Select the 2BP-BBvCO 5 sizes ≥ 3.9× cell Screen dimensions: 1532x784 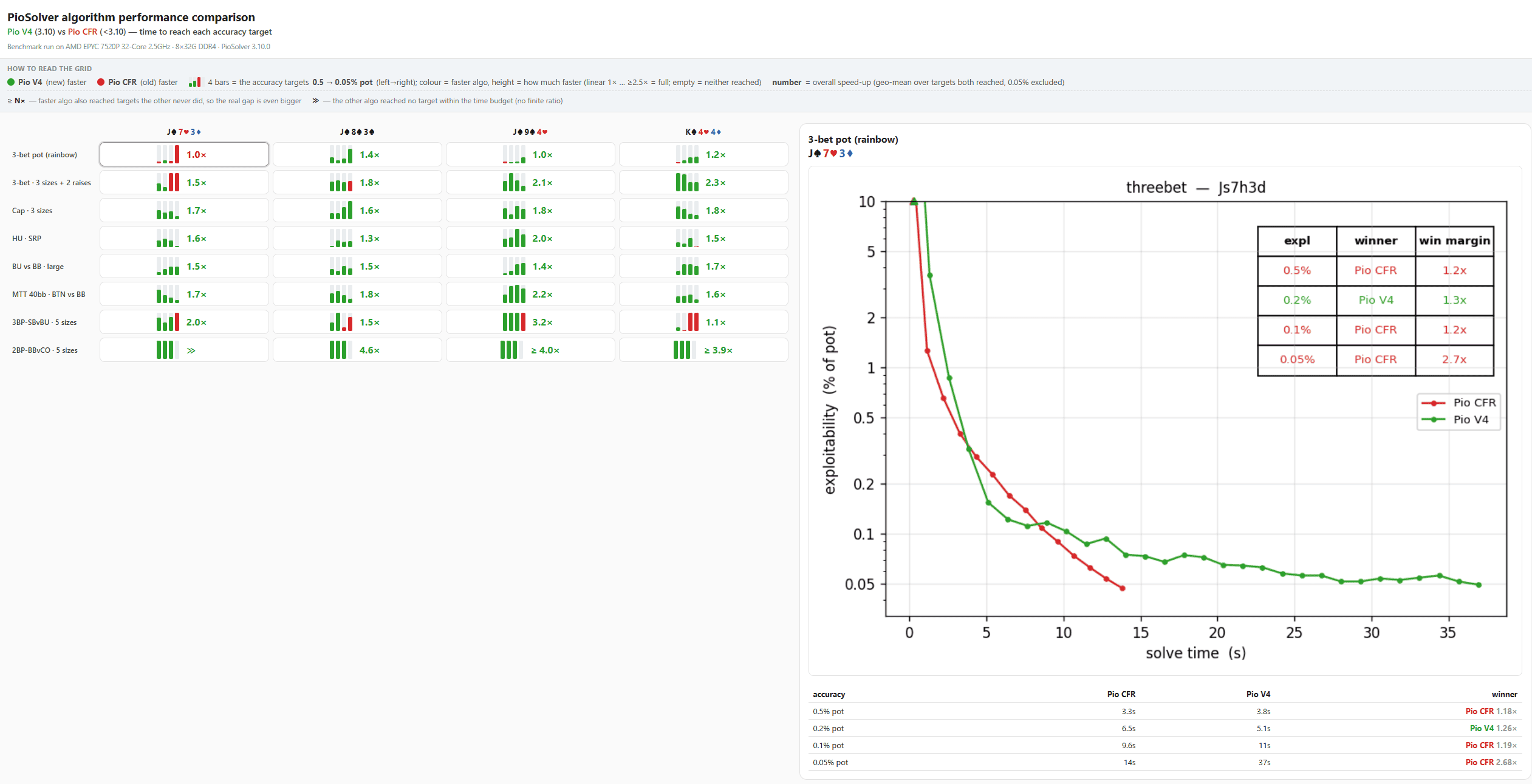703,350
